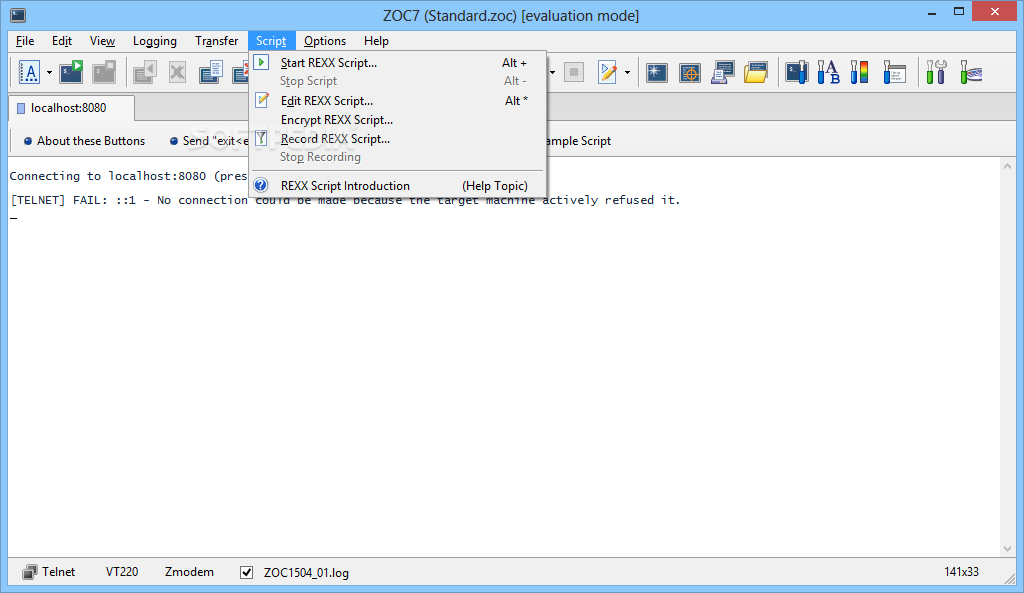Open REXX Script Introduction help topic
1024x593 pixels.
click(x=398, y=185)
